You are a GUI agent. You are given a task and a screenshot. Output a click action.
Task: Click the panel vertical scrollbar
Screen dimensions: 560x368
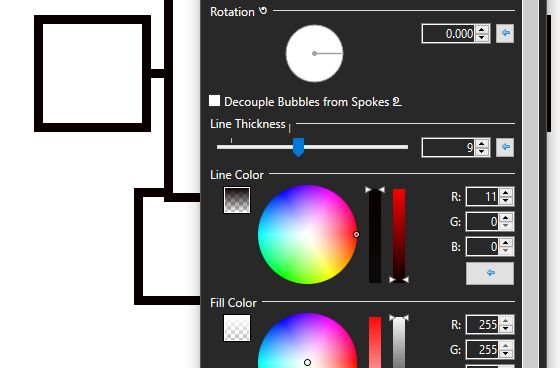pos(531,184)
